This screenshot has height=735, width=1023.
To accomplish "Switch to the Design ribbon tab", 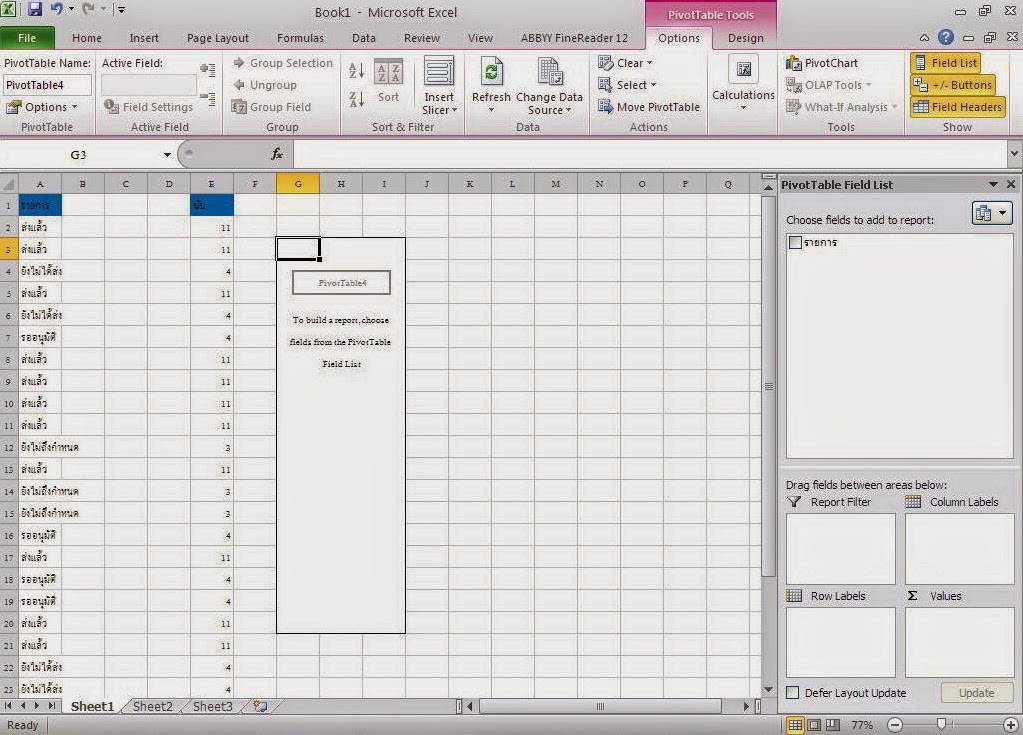I will [x=745, y=38].
